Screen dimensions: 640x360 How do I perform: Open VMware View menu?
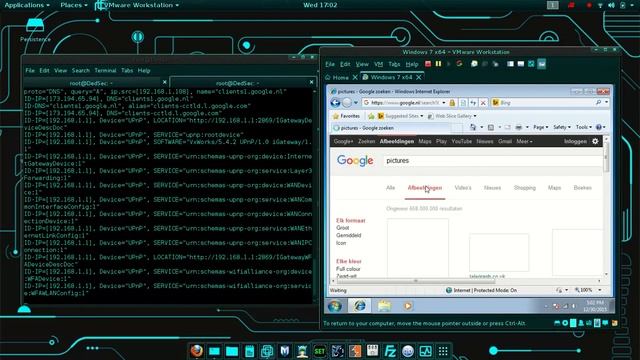click(362, 64)
